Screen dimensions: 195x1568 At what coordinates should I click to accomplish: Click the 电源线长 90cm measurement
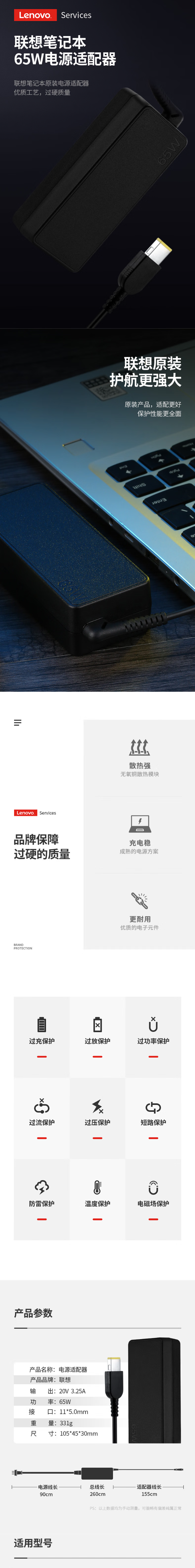pos(47,1490)
